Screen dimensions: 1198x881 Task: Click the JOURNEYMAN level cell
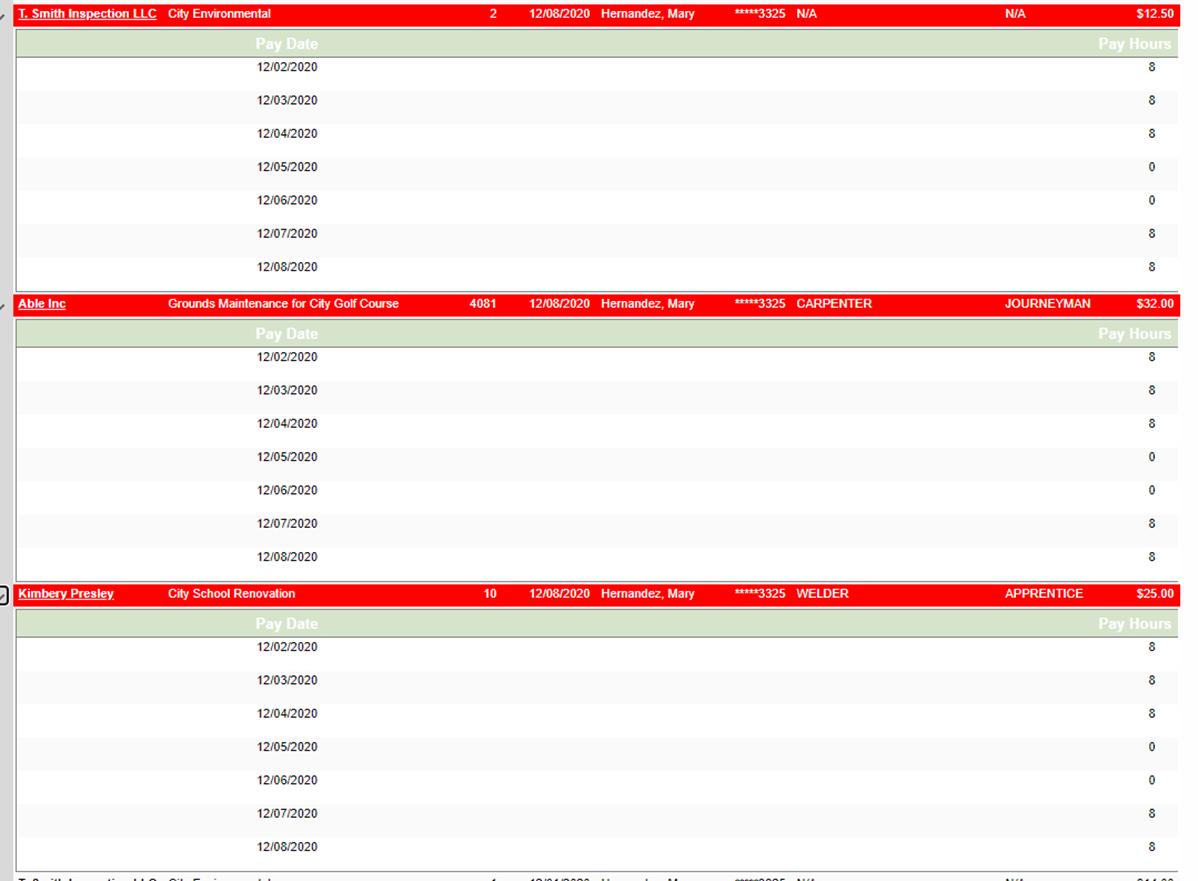1047,304
